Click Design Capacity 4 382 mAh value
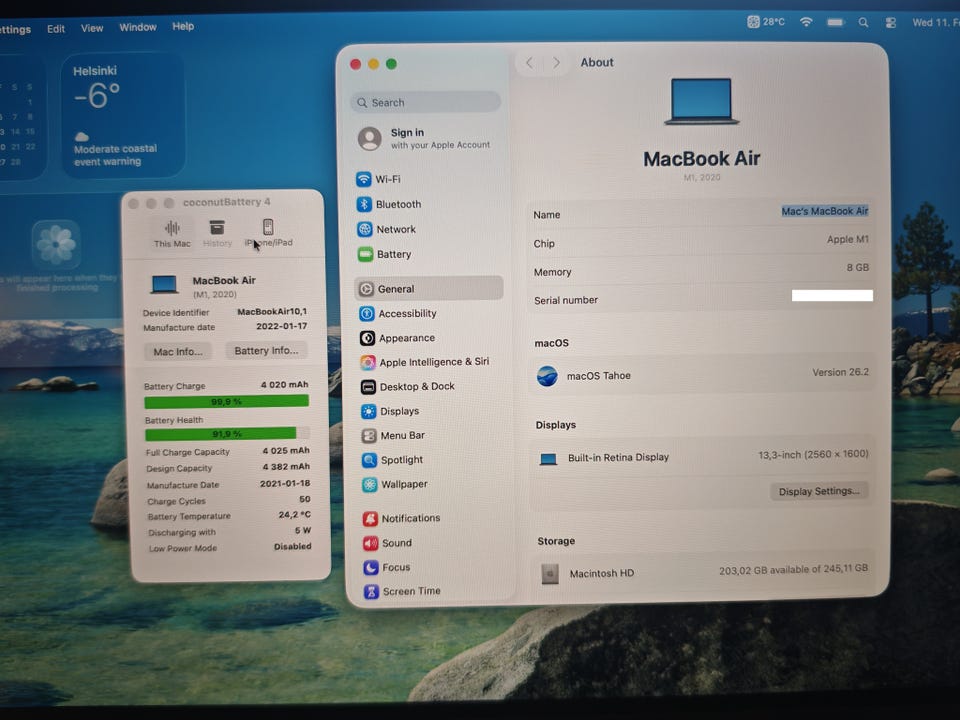 [286, 467]
